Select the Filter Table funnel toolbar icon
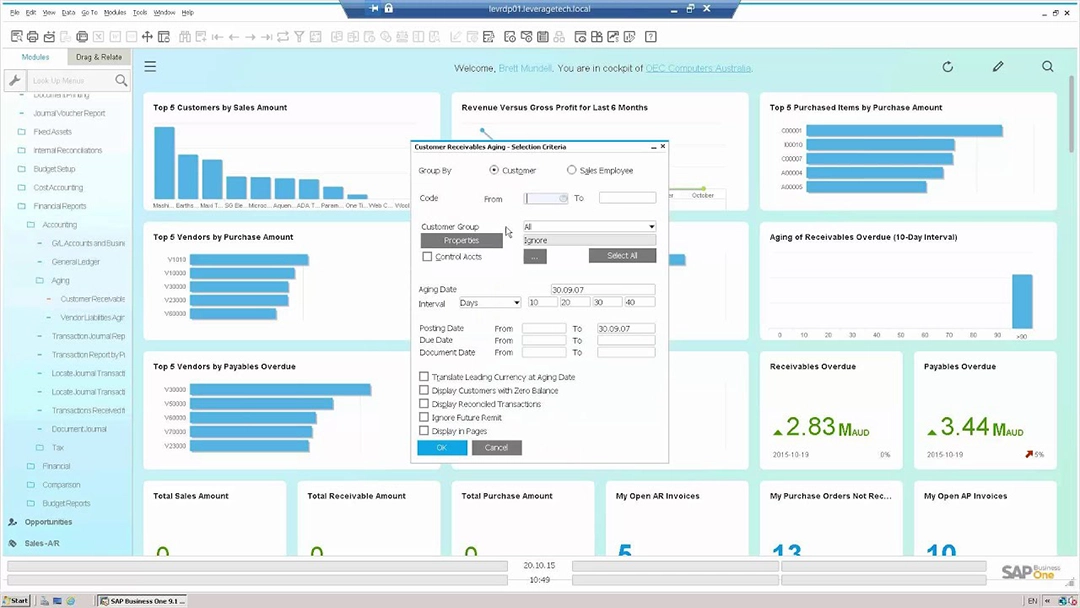Image resolution: width=1080 pixels, height=608 pixels. tap(299, 35)
